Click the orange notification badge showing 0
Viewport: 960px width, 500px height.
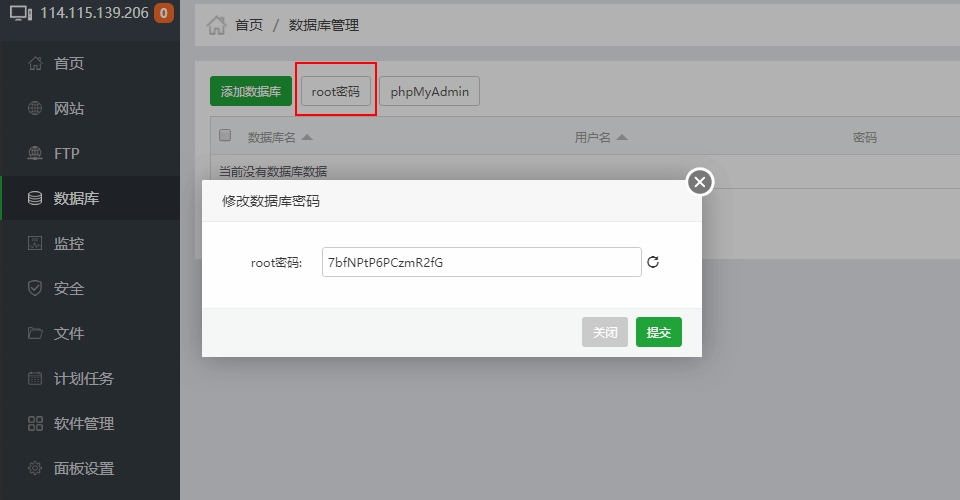(x=163, y=13)
